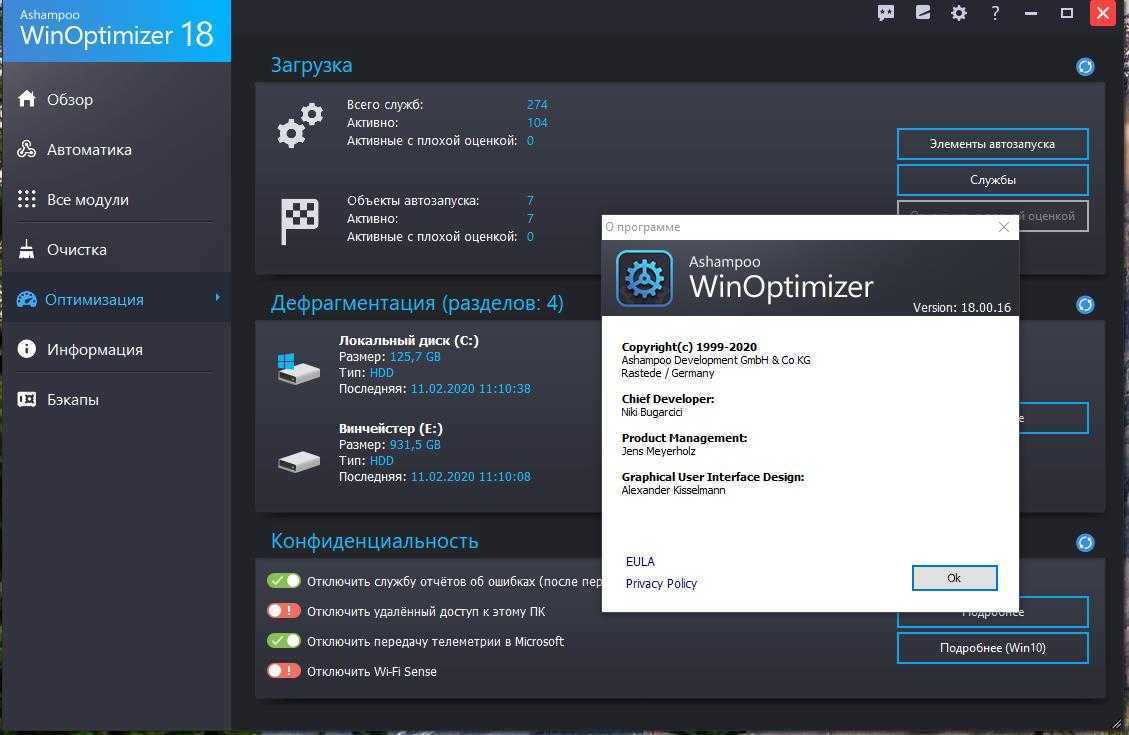Viewport: 1129px width, 735px height.
Task: Click the Загрузка section heading
Action: (312, 65)
